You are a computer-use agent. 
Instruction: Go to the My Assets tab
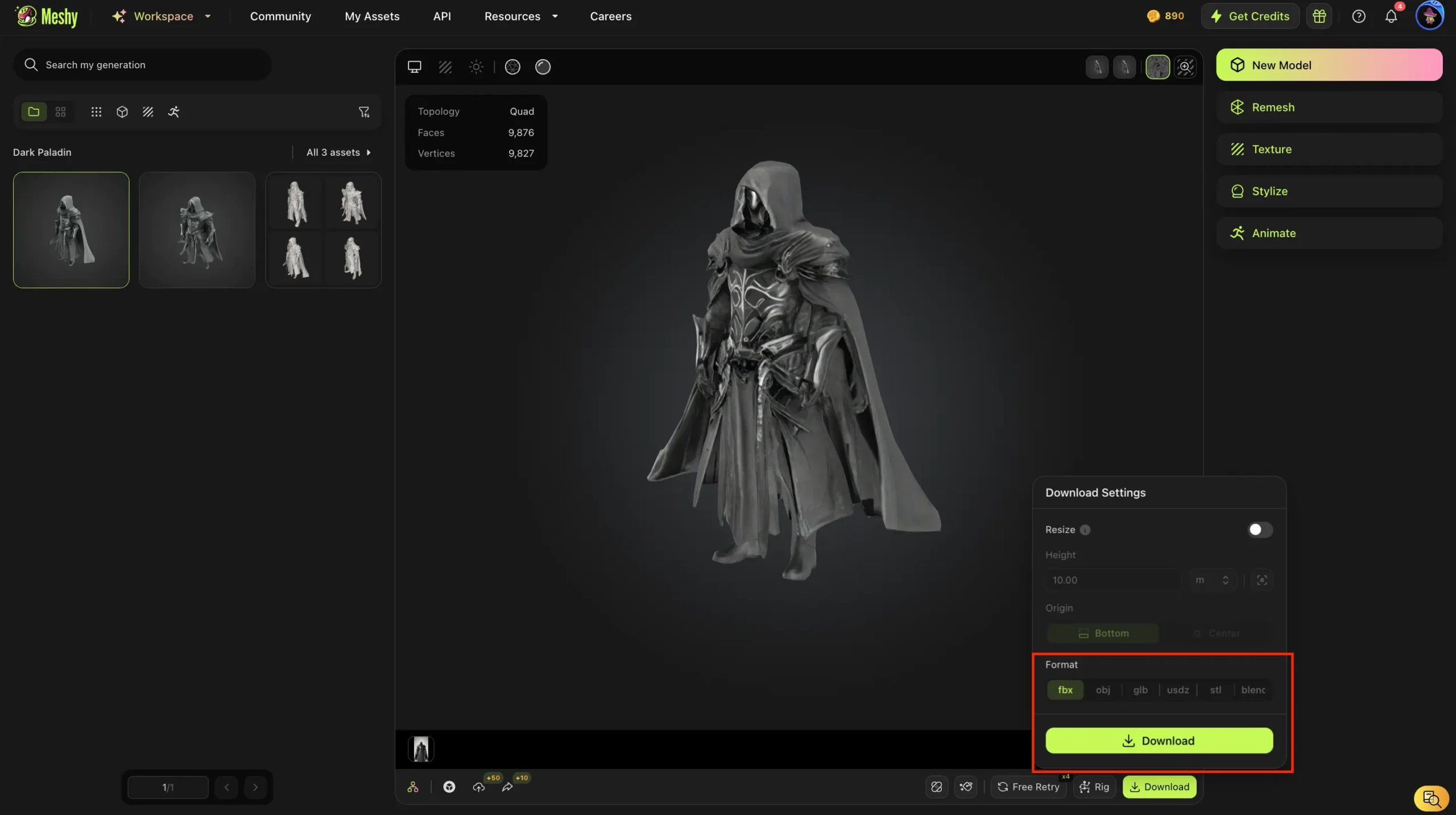point(371,16)
